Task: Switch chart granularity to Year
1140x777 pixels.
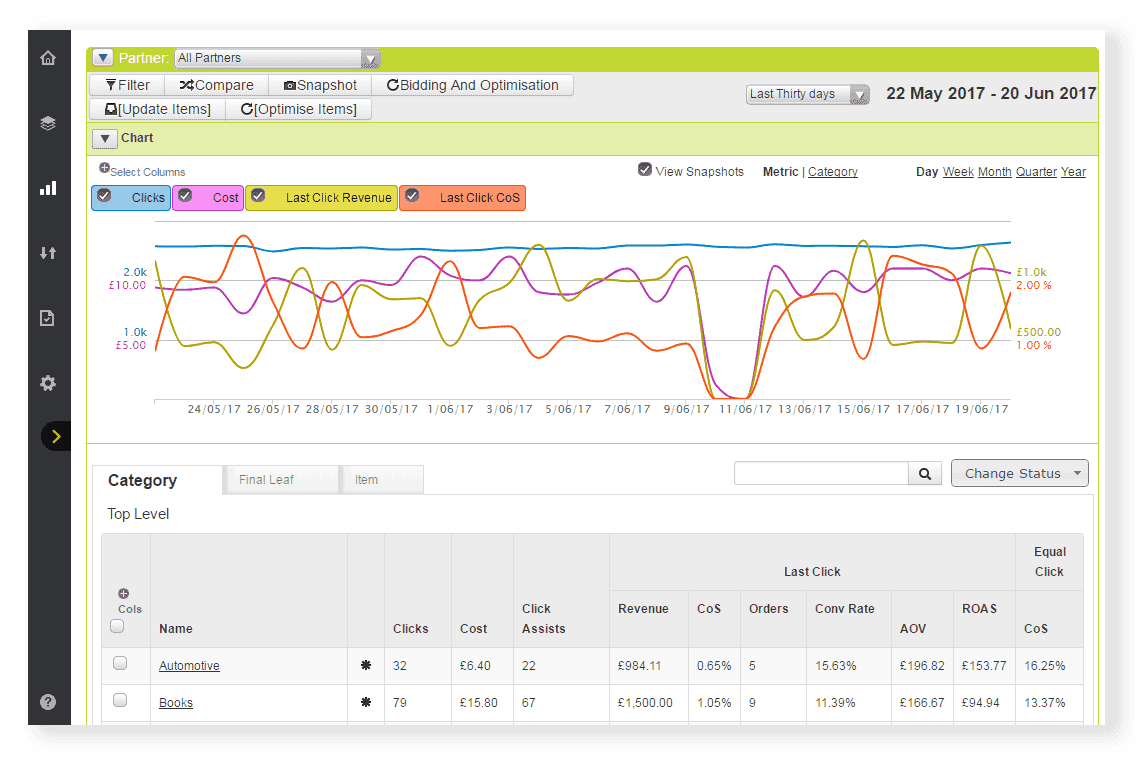Action: [1072, 172]
